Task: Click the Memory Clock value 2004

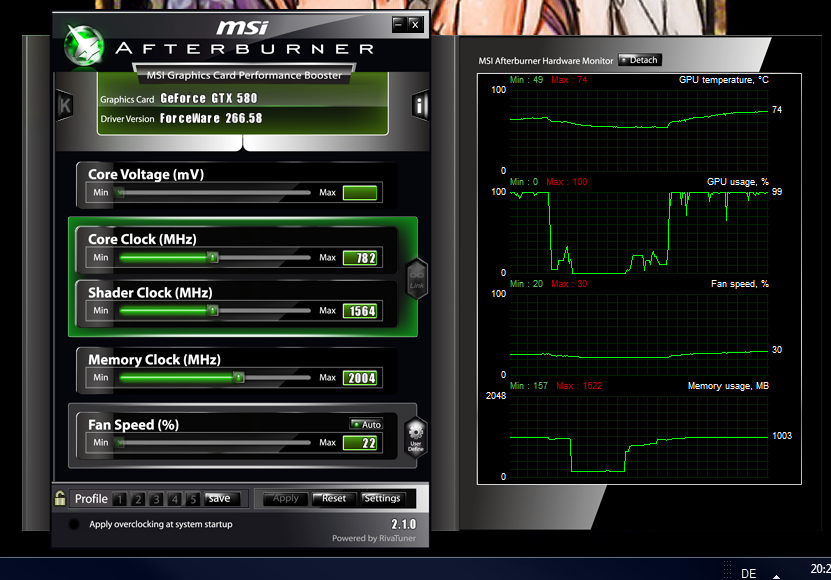Action: click(x=360, y=377)
